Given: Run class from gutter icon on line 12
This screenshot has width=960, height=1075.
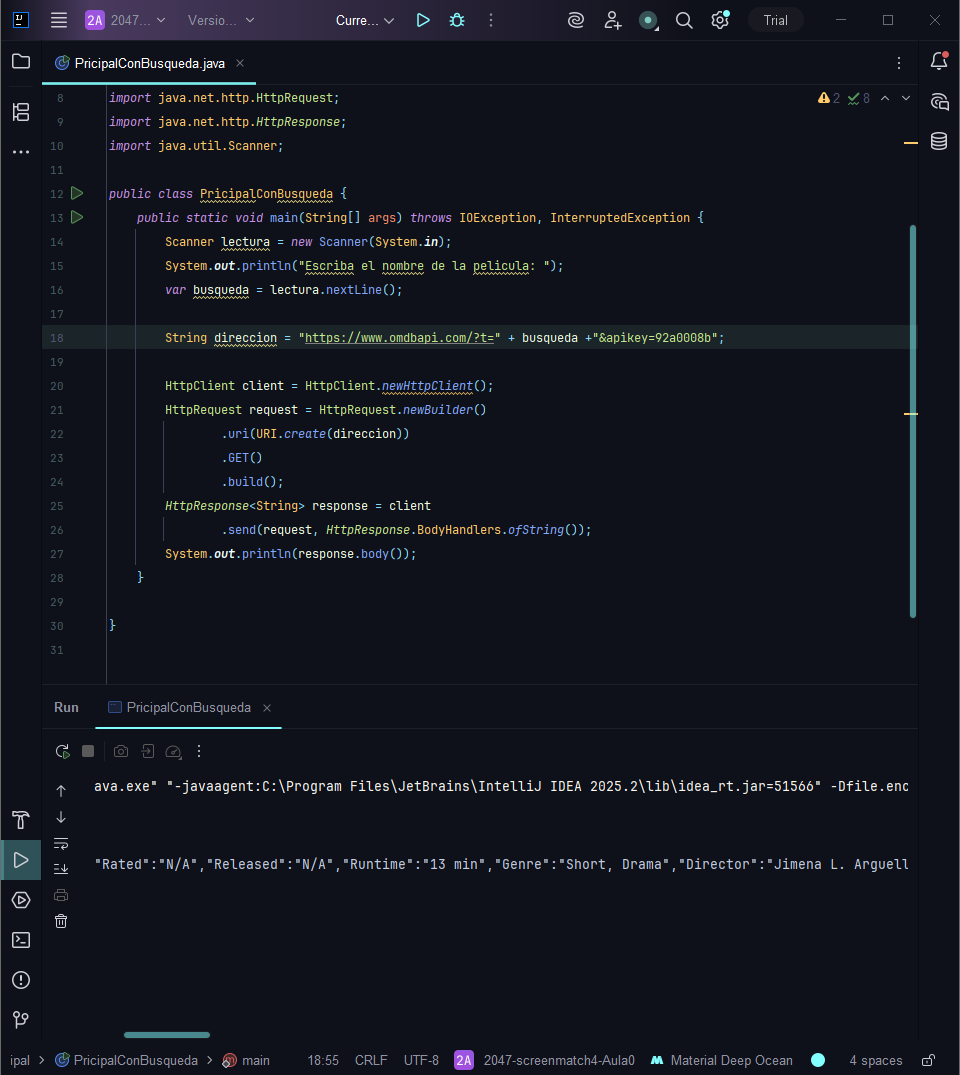Looking at the screenshot, I should pyautogui.click(x=77, y=193).
